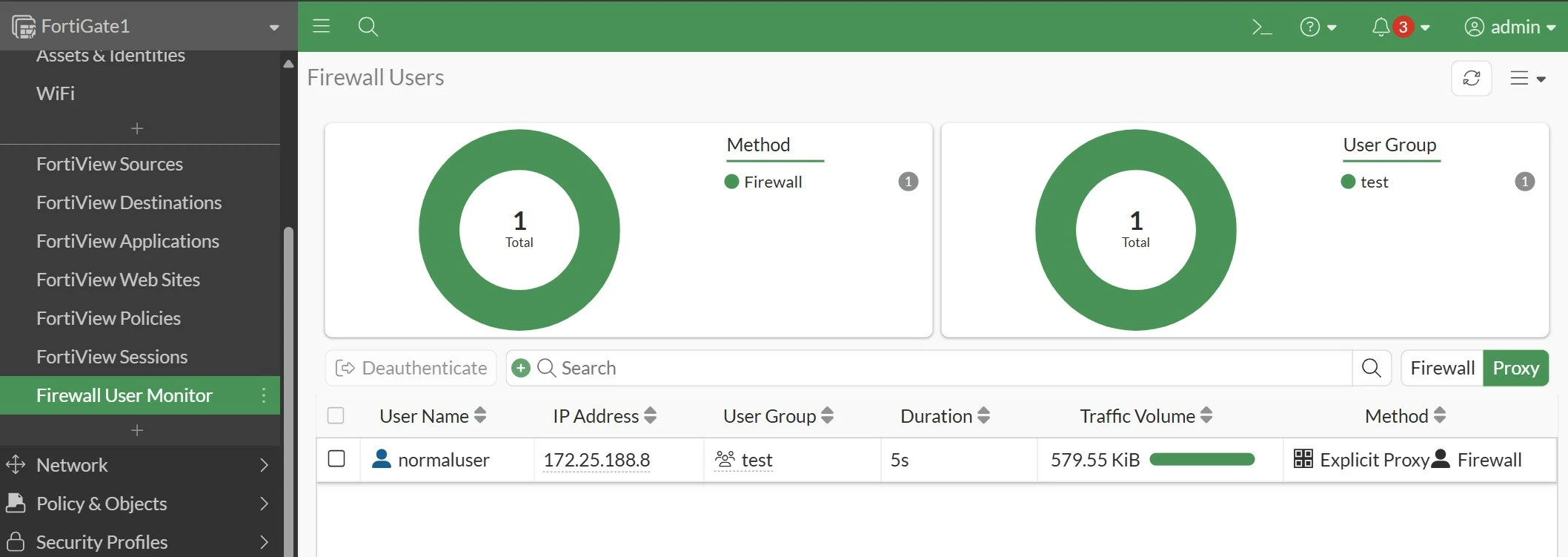
Task: Click the 172.25.188.8 IP address link
Action: 597,460
